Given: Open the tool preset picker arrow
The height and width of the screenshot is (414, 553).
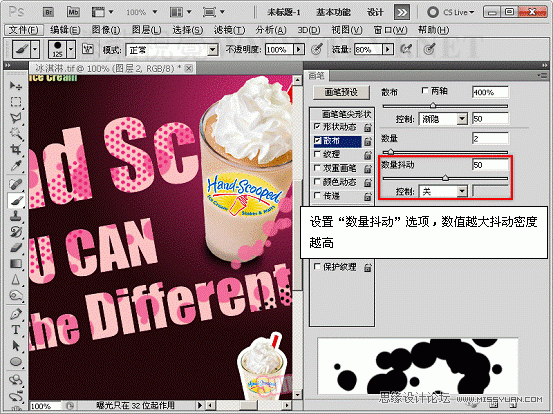Looking at the screenshot, I should pyautogui.click(x=35, y=49).
